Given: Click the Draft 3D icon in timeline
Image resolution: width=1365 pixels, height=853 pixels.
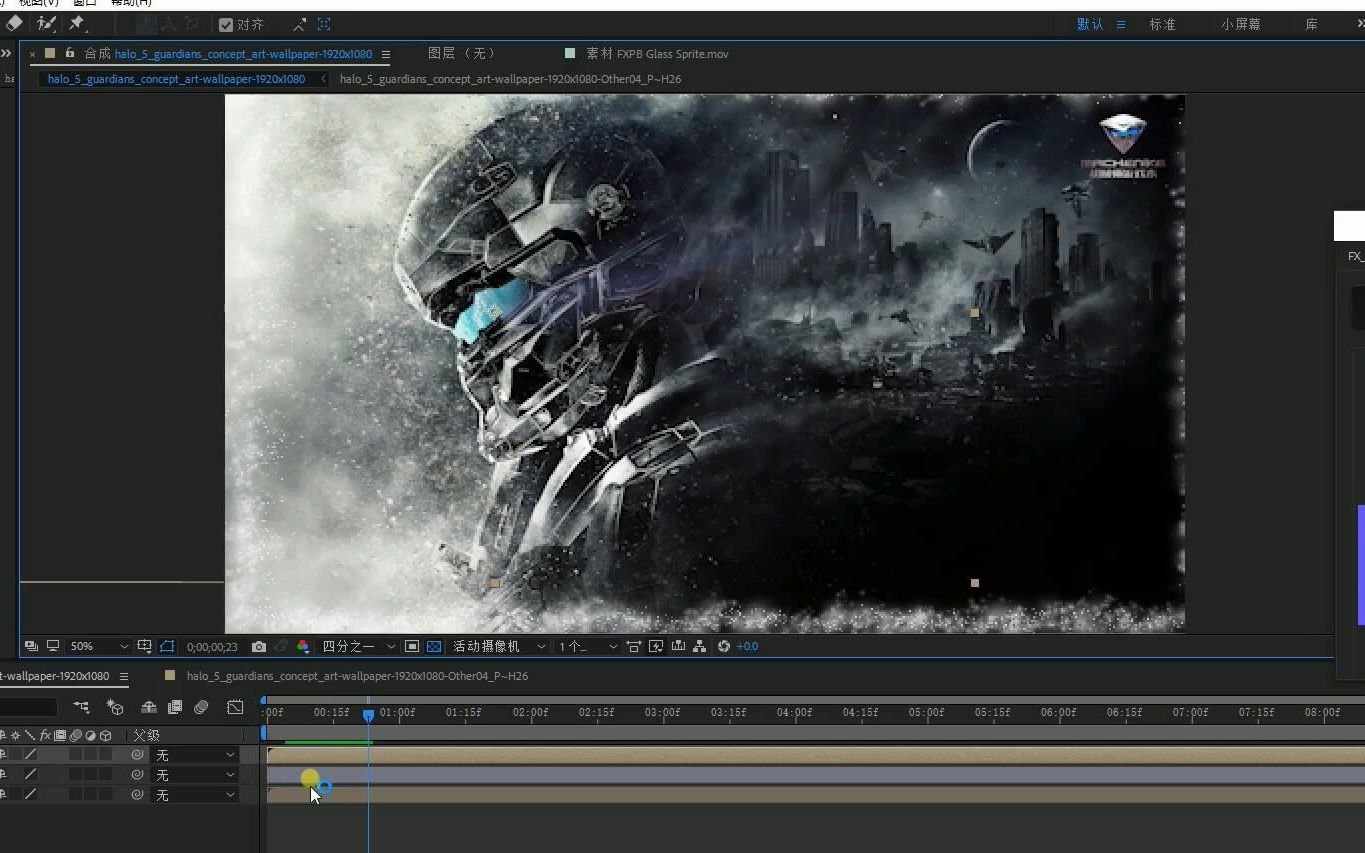Looking at the screenshot, I should point(115,707).
